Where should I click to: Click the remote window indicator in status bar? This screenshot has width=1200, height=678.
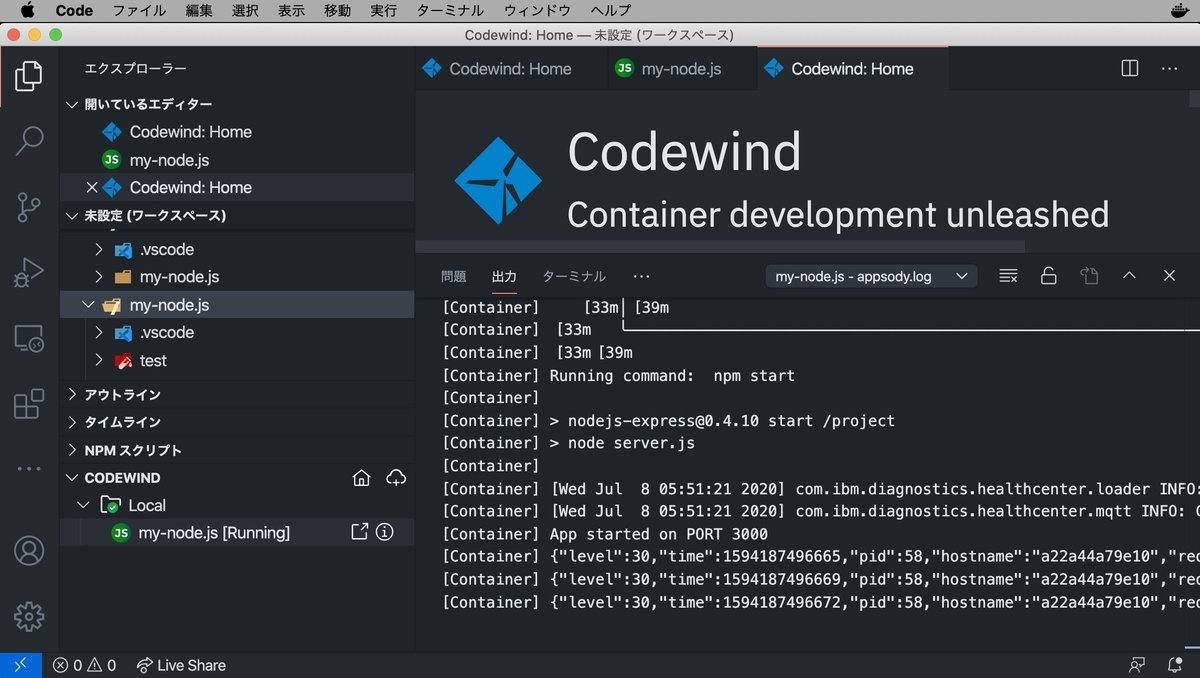pos(21,665)
